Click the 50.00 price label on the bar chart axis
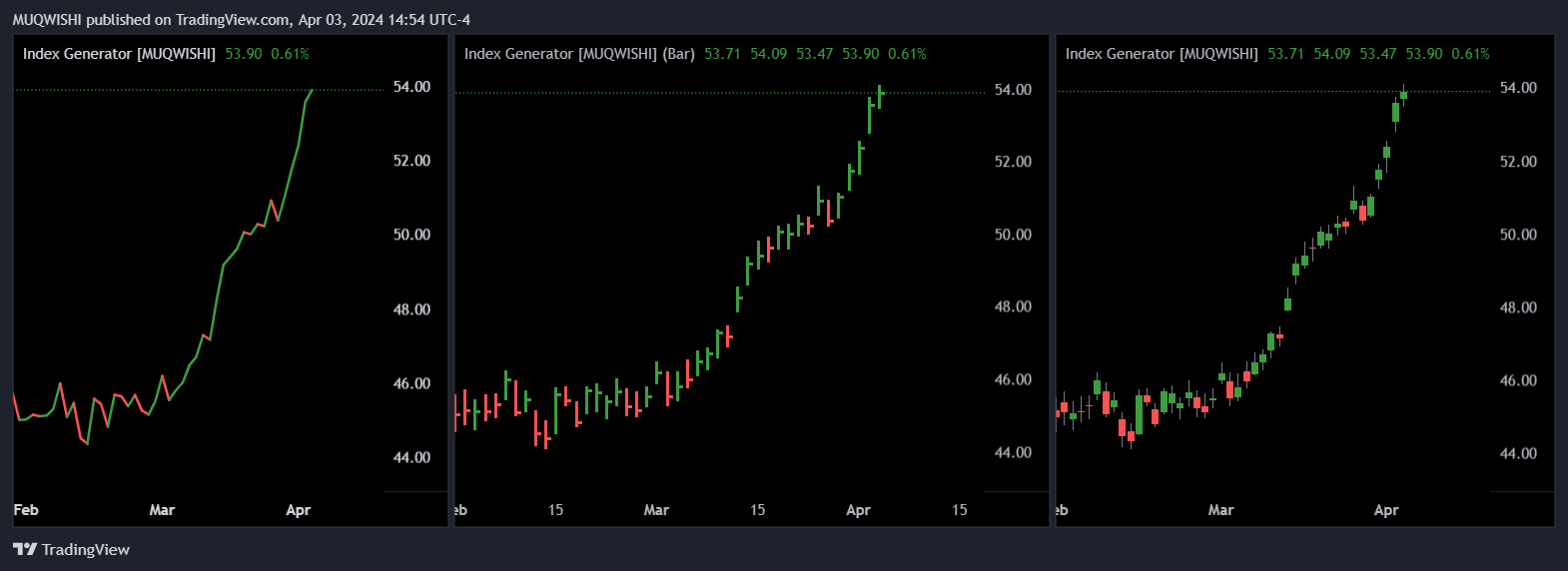This screenshot has height=571, width=1568. point(1013,235)
